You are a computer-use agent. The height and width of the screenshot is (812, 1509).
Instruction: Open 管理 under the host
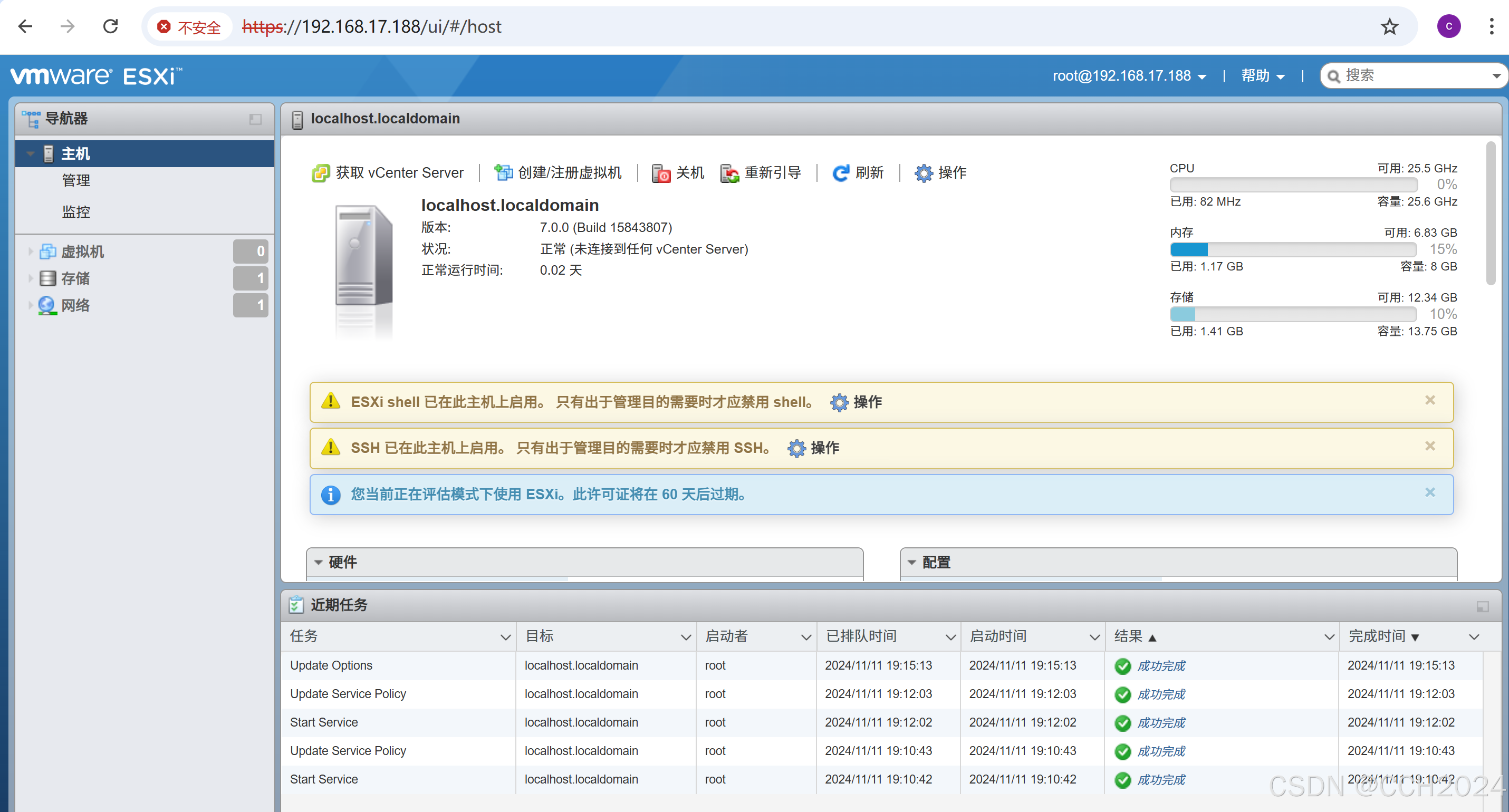pyautogui.click(x=76, y=180)
